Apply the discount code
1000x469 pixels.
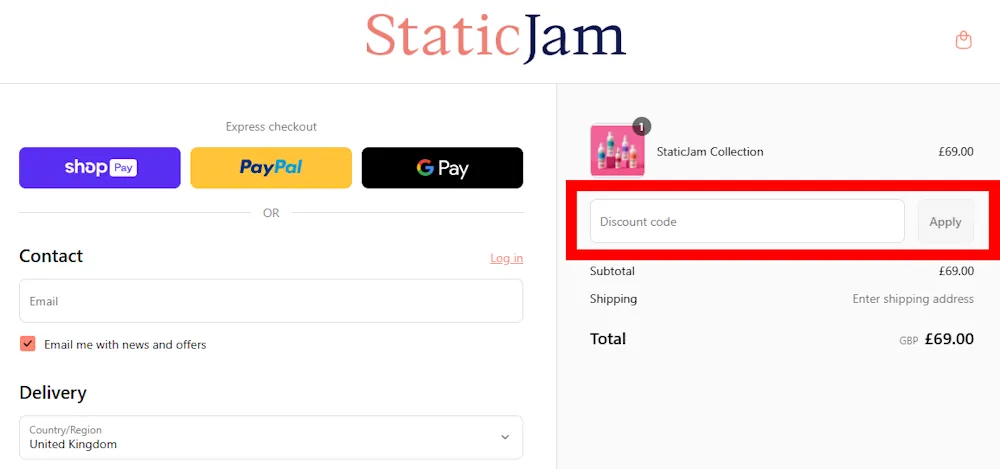945,221
